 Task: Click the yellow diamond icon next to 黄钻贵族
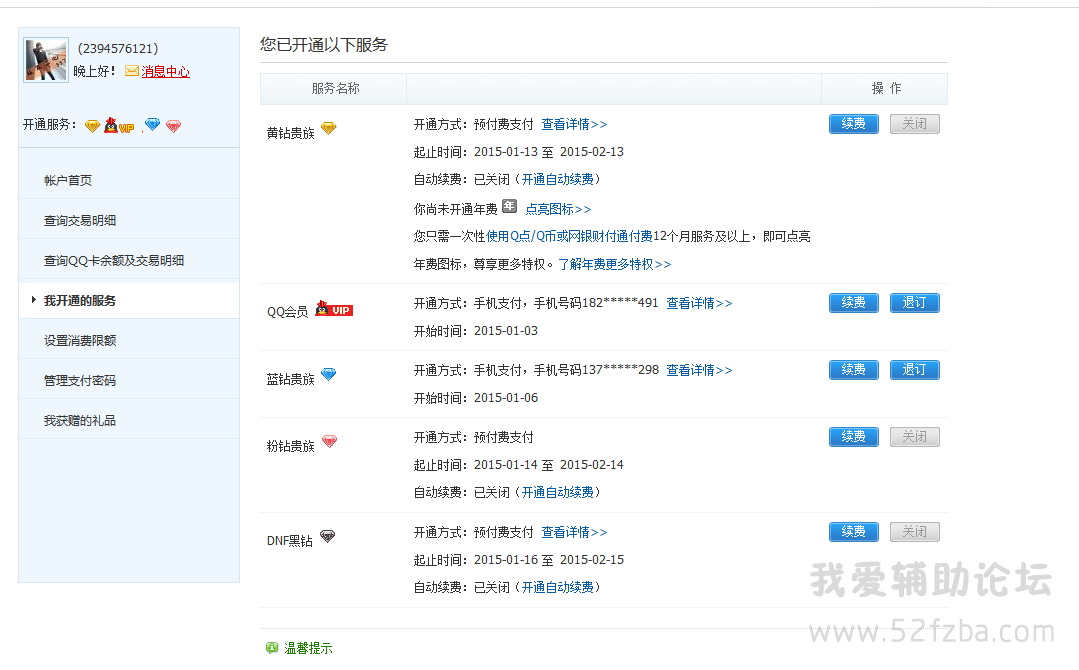click(329, 128)
